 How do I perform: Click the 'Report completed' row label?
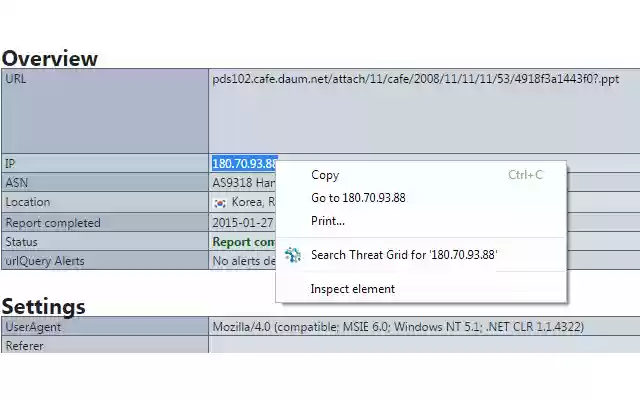[x=53, y=223]
